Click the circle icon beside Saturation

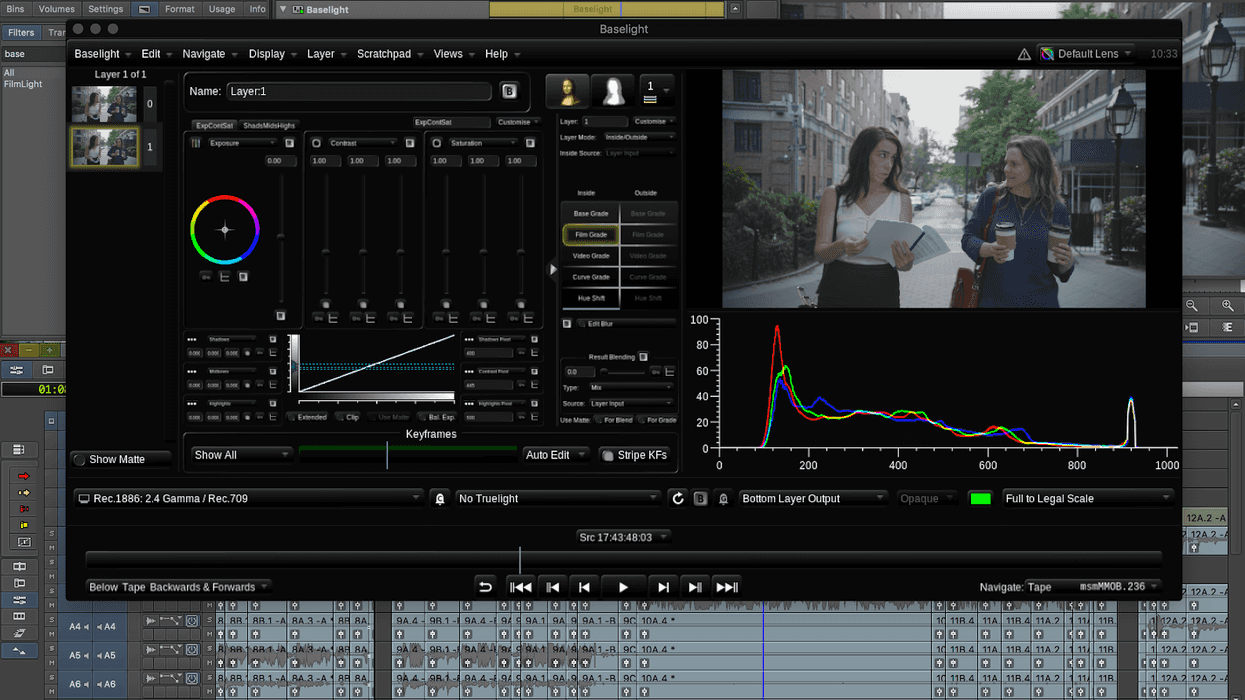click(436, 143)
